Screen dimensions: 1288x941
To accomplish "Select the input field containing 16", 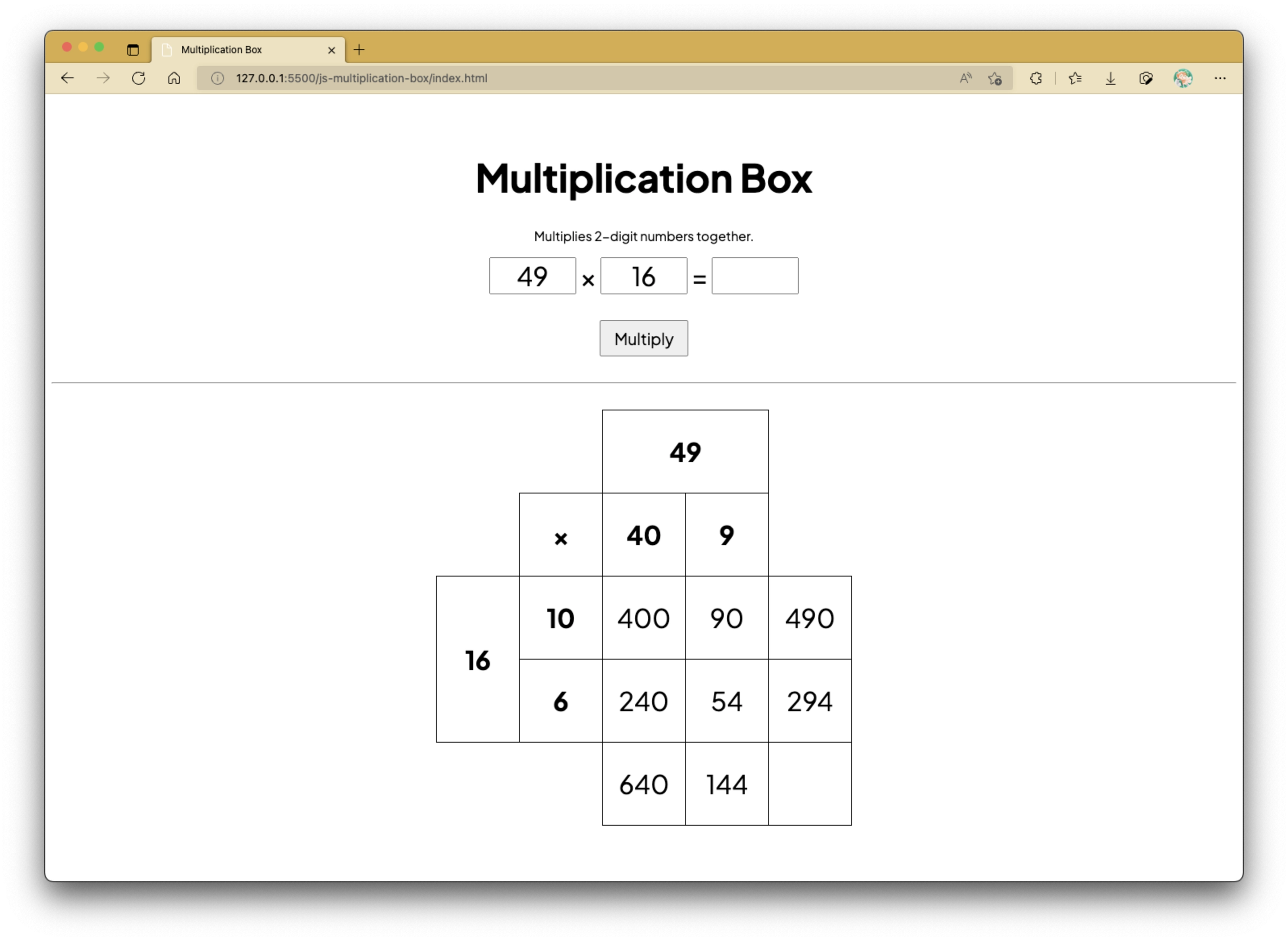I will [644, 276].
